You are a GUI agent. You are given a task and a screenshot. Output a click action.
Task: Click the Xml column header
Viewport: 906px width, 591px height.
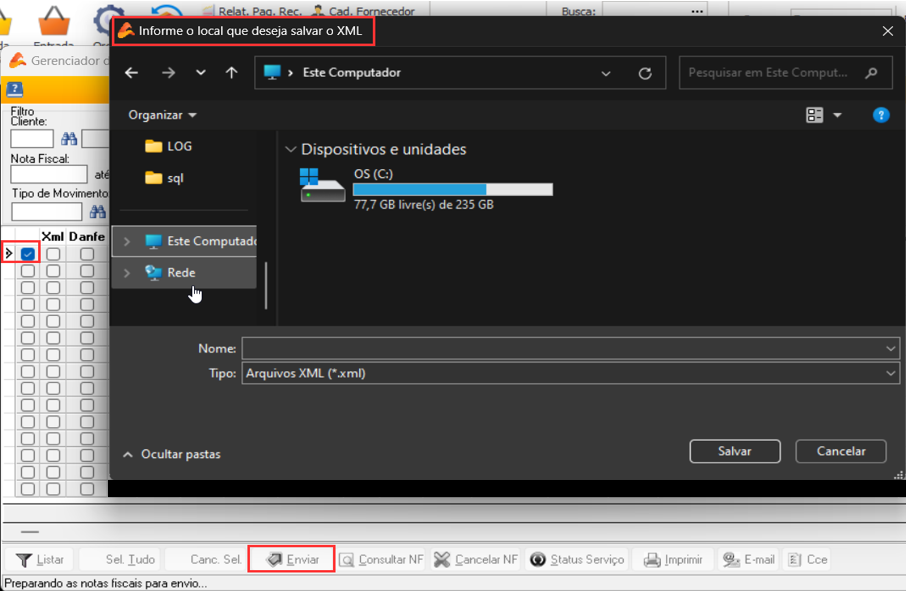[53, 236]
